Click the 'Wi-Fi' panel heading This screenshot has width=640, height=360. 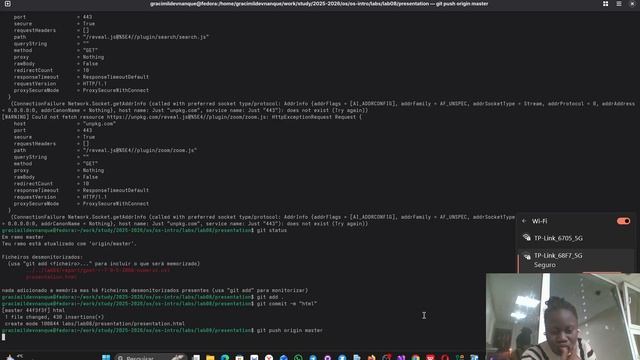coord(539,221)
